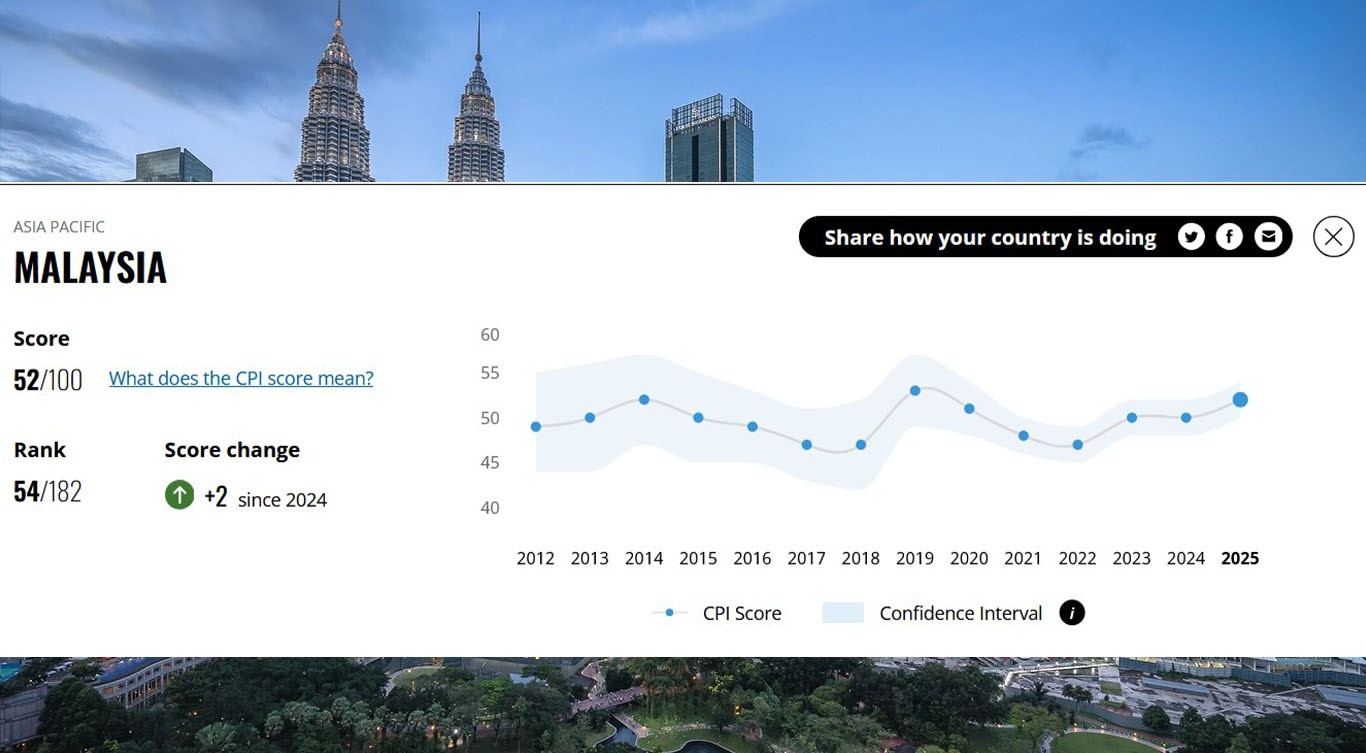Click the 2014 year label

[644, 558]
